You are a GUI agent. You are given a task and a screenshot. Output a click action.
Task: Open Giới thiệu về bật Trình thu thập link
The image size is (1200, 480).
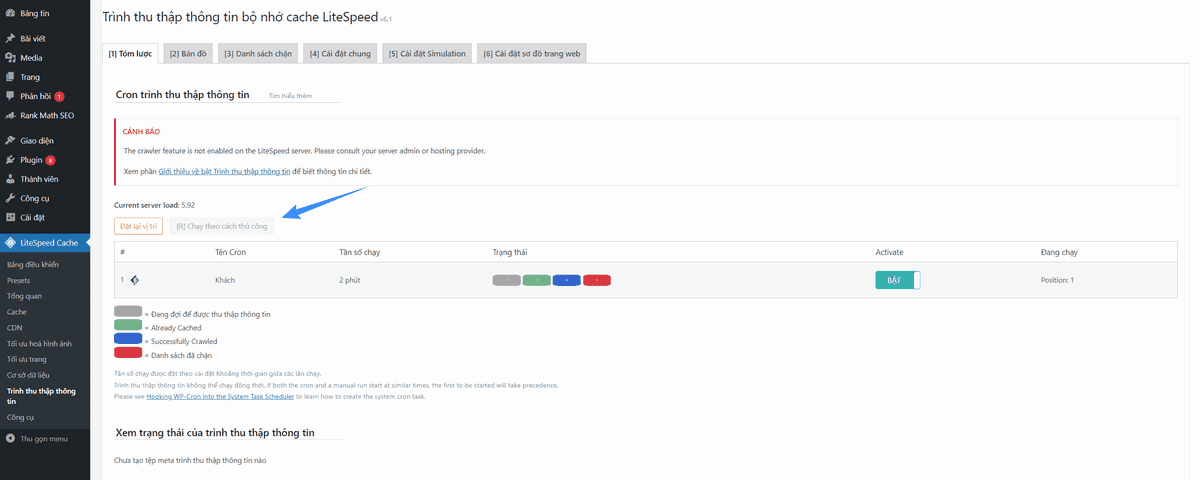click(x=224, y=172)
